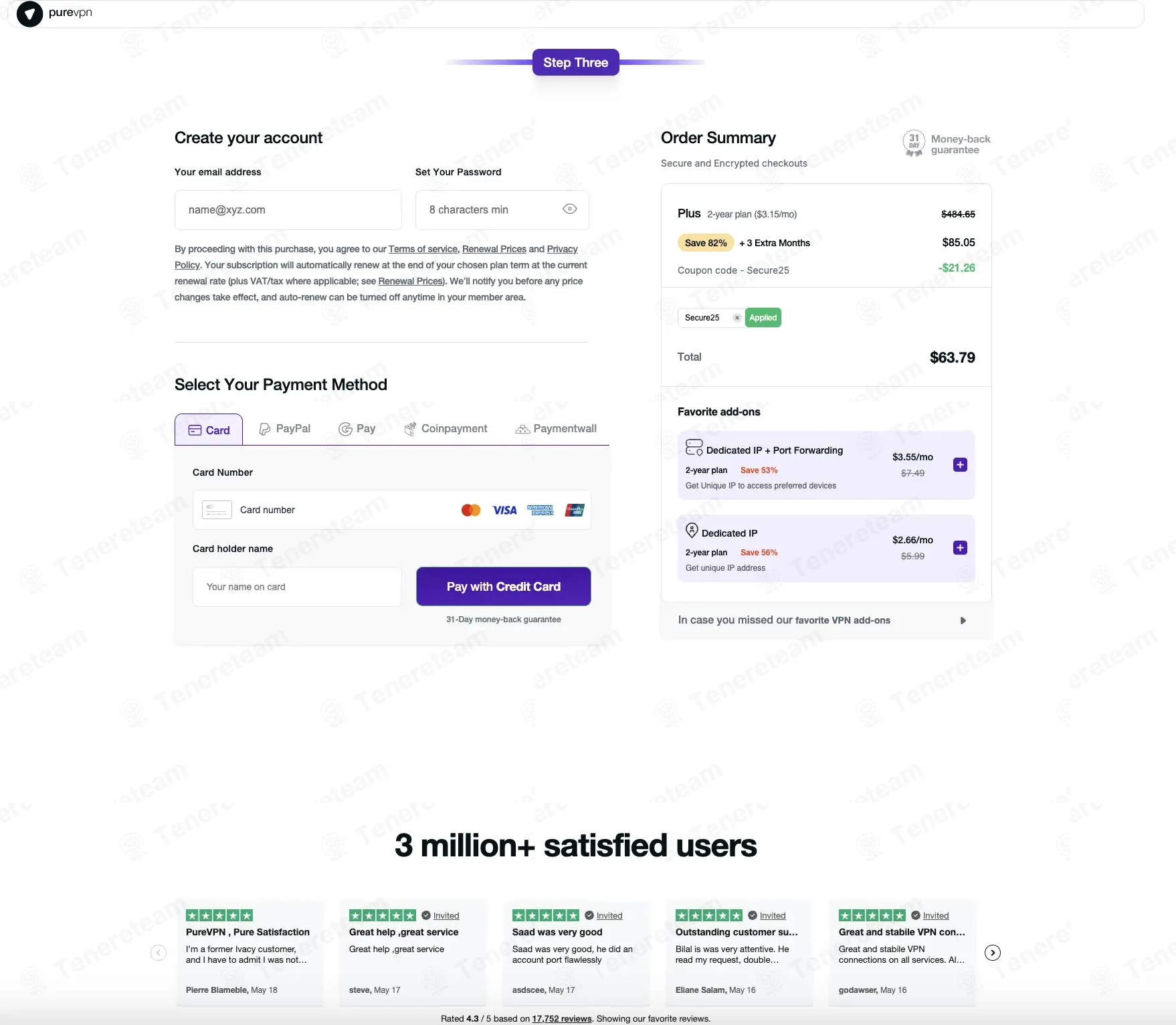Click the '-$21.26' discount amount
The width and height of the screenshot is (1176, 1025).
click(957, 268)
